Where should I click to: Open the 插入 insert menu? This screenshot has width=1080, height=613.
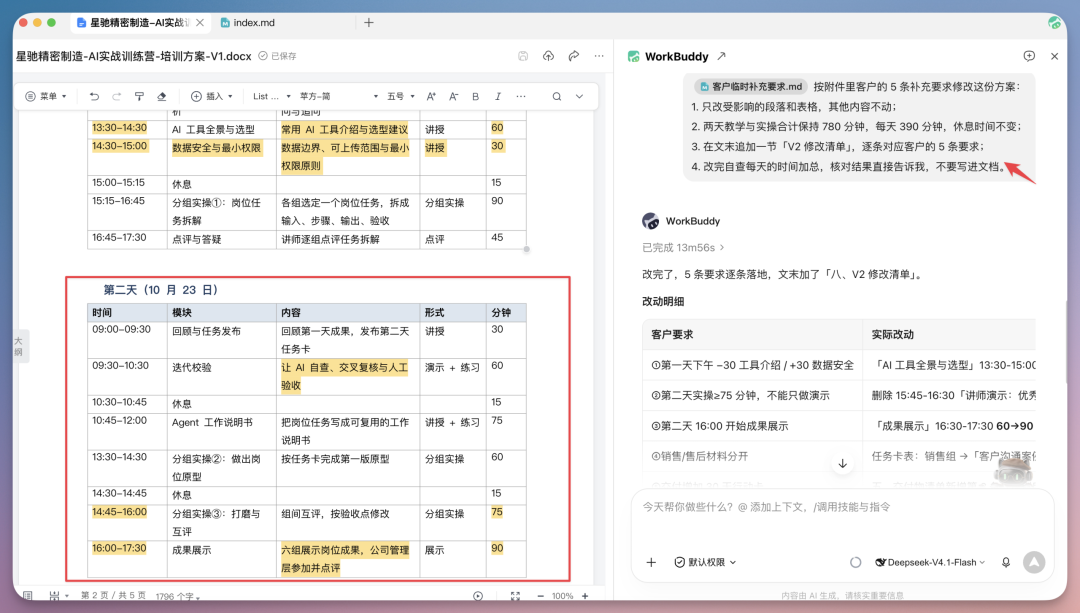coord(212,96)
